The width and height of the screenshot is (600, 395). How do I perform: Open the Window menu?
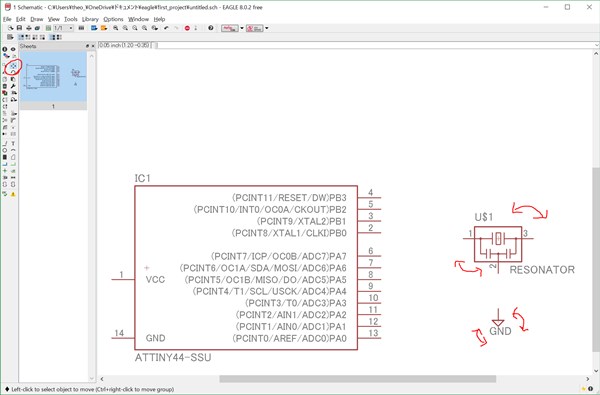click(138, 19)
